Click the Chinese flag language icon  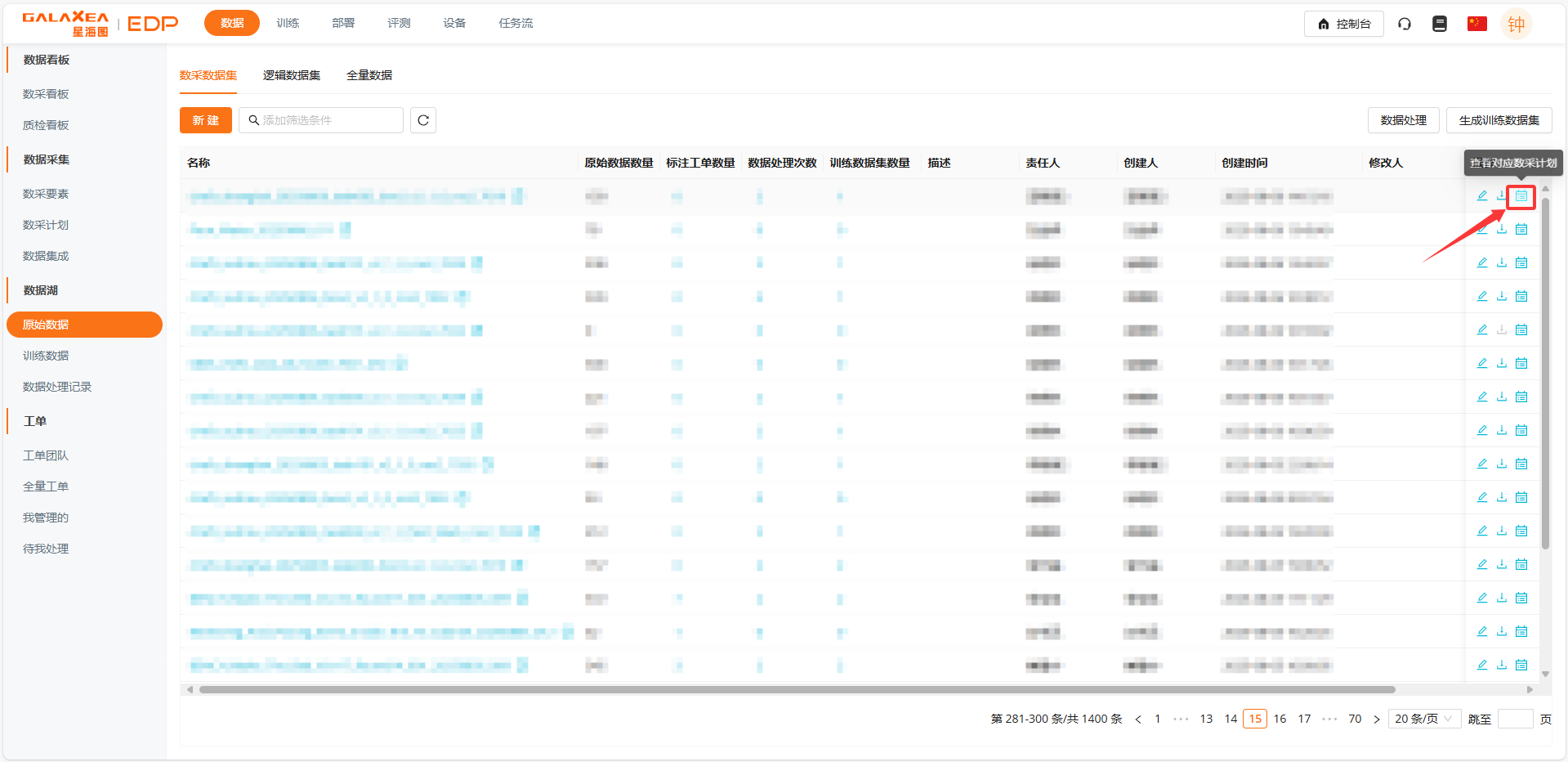click(1476, 24)
